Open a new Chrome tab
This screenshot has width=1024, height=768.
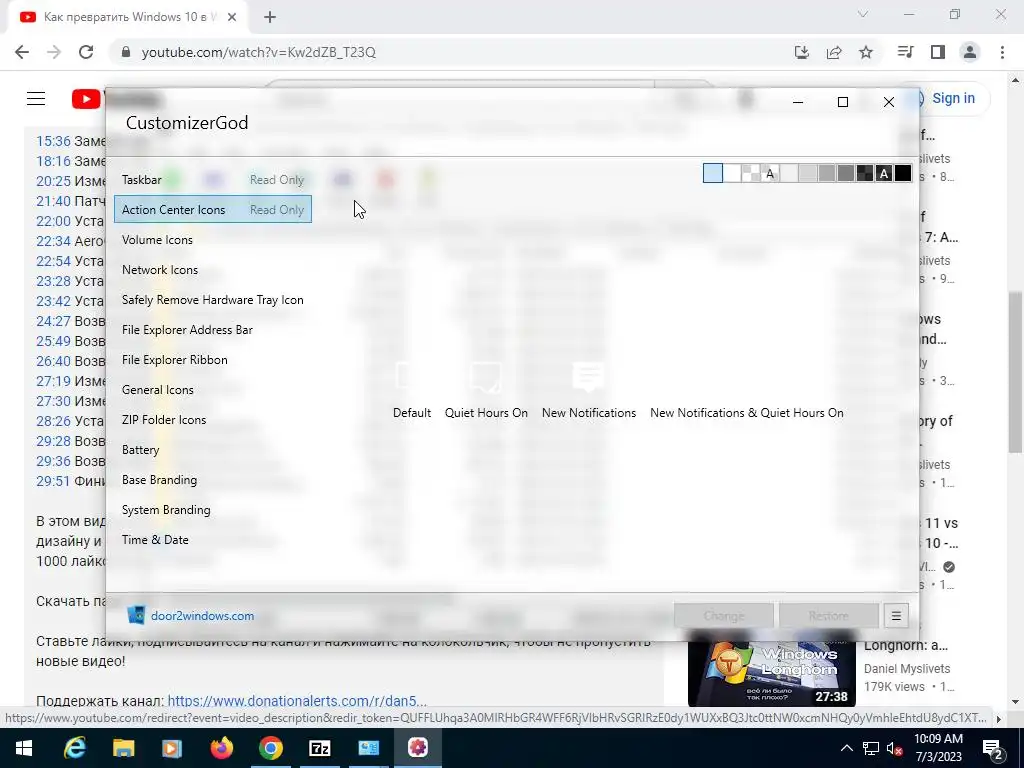point(270,17)
